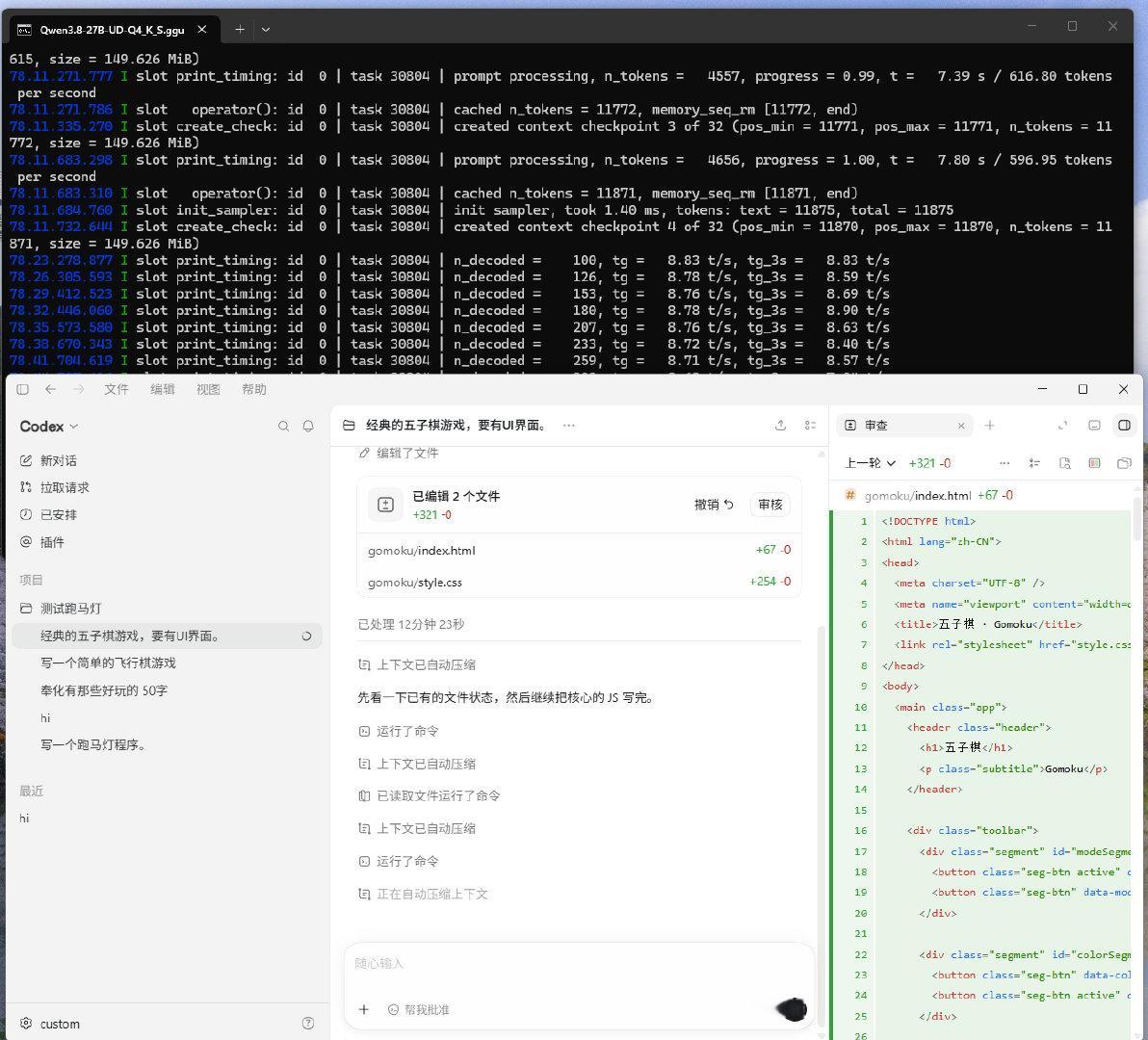Click the diff options list icon in review toolbar
The width and height of the screenshot is (1148, 1040).
point(1034,463)
